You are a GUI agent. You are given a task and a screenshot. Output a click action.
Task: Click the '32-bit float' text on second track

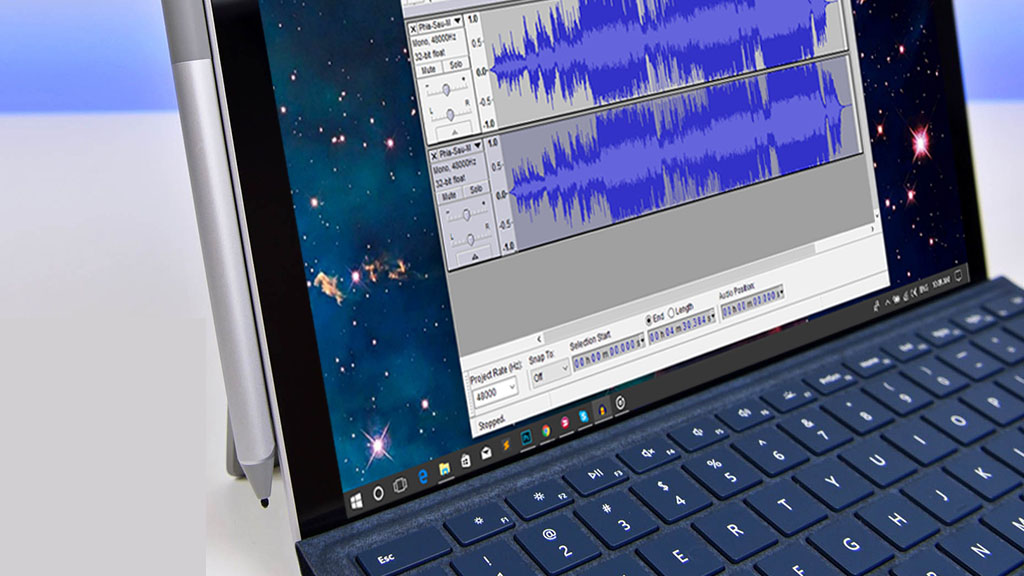click(451, 179)
